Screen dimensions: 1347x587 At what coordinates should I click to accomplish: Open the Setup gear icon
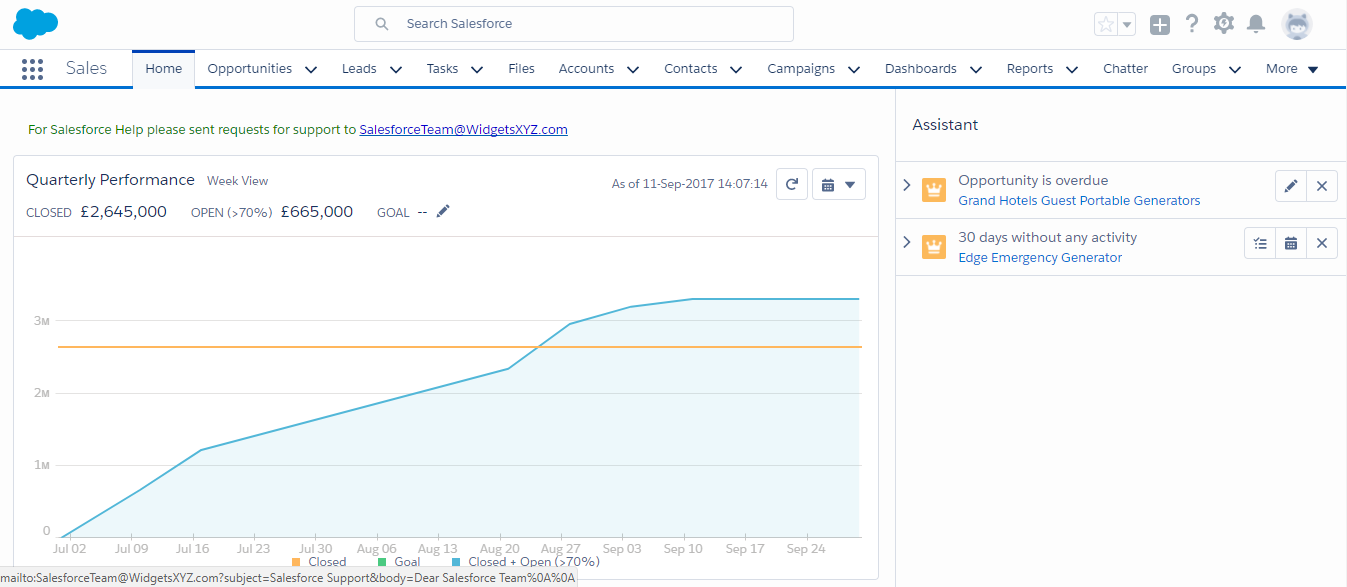coord(1224,24)
